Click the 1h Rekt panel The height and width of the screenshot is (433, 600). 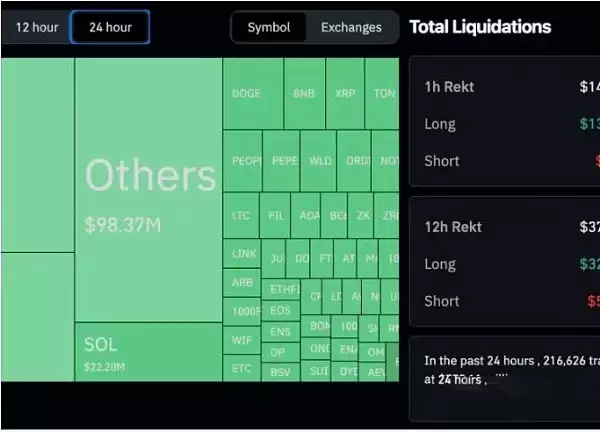[x=505, y=122]
